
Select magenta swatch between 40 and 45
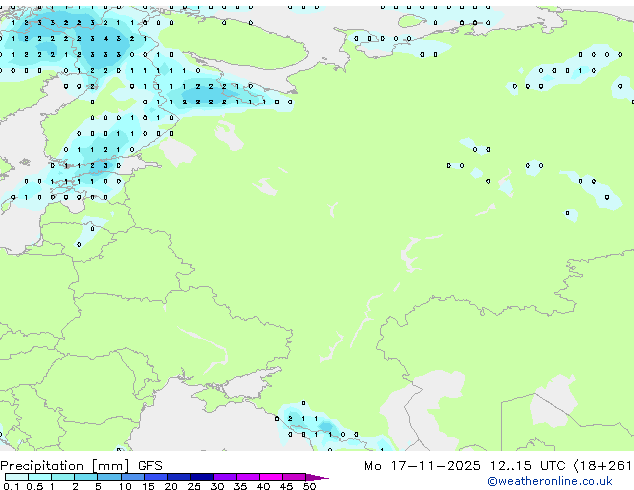pyautogui.click(x=271, y=477)
